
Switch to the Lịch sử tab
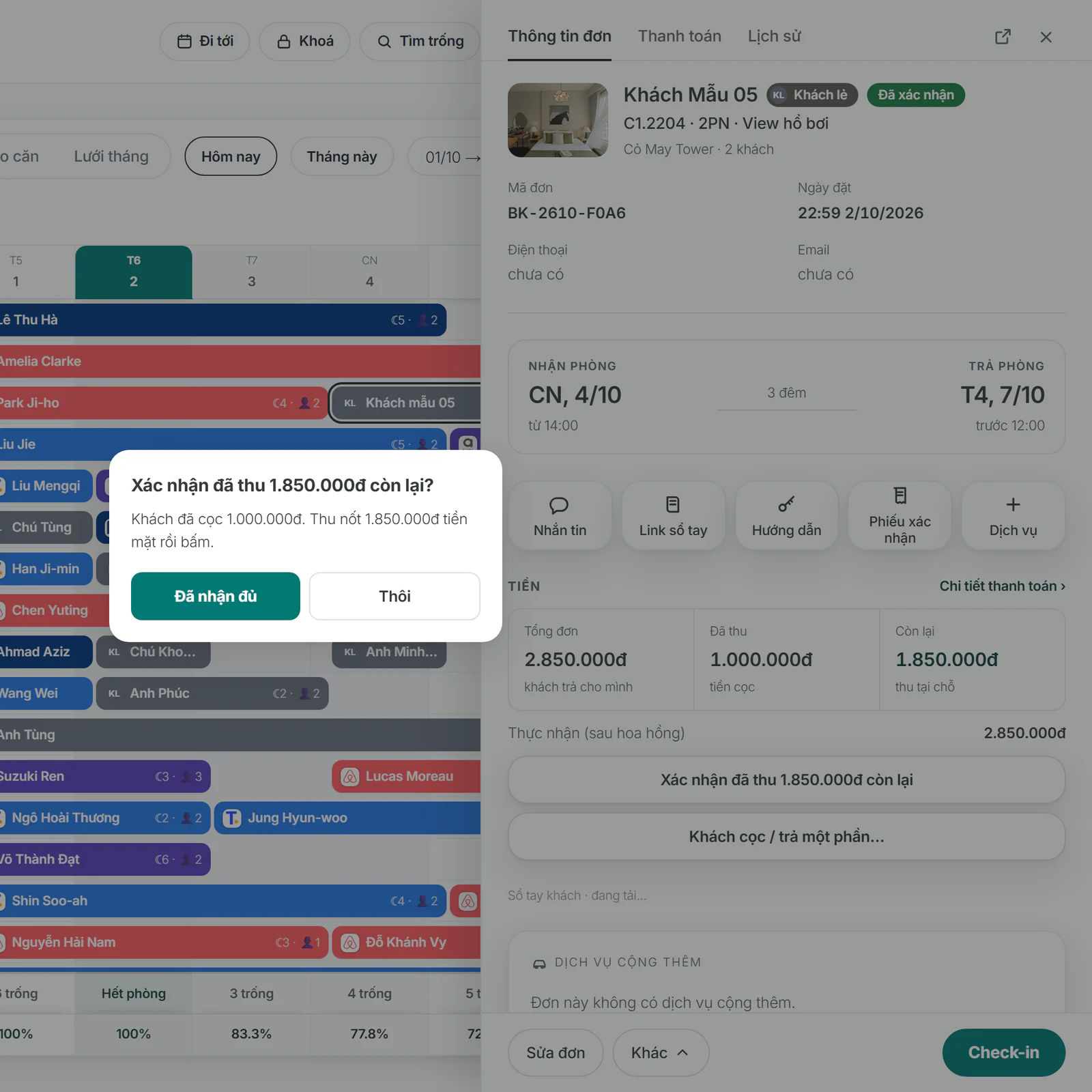pyautogui.click(x=774, y=36)
